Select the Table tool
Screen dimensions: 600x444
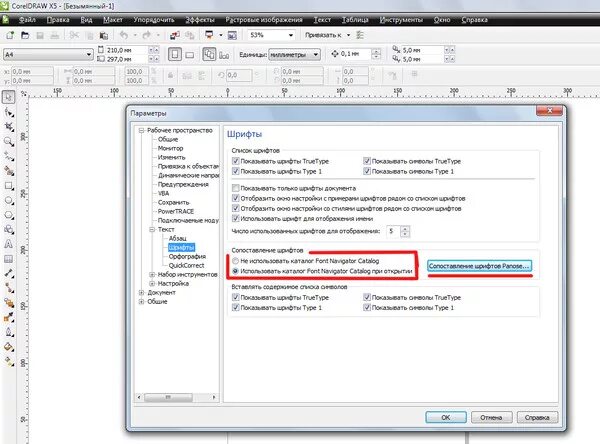coord(9,259)
